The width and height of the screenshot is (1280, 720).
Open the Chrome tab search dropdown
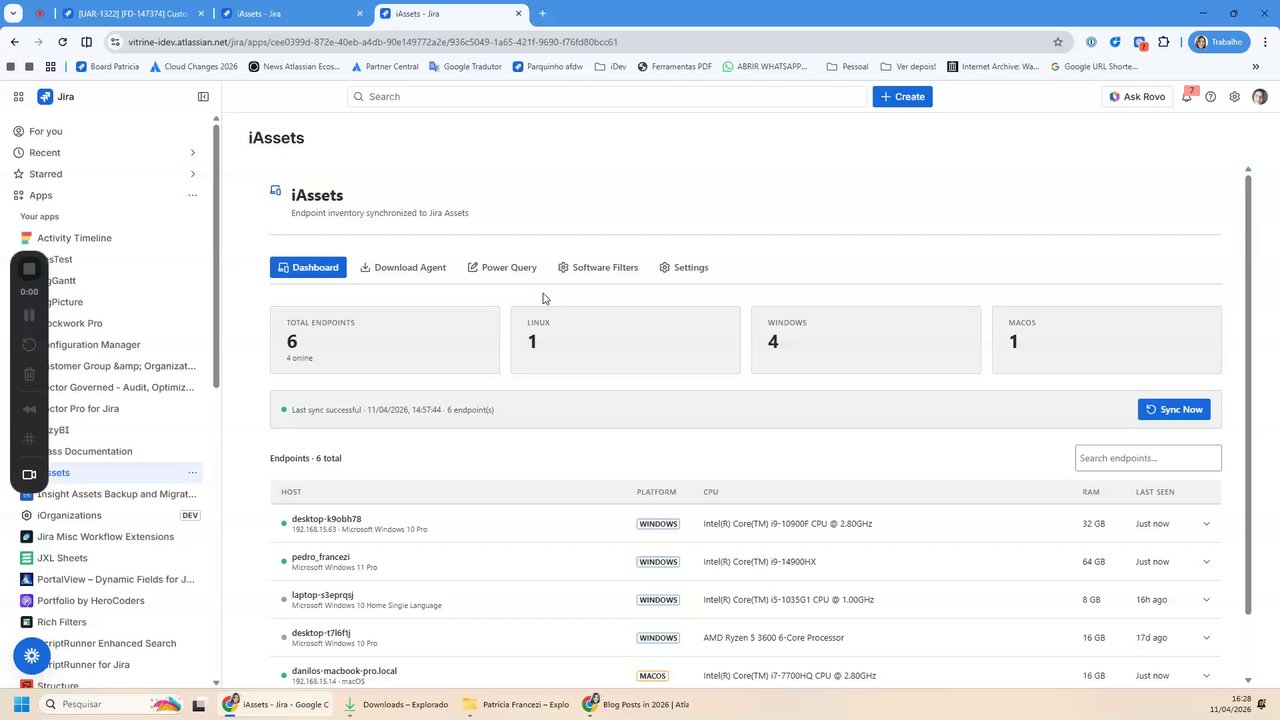14,14
